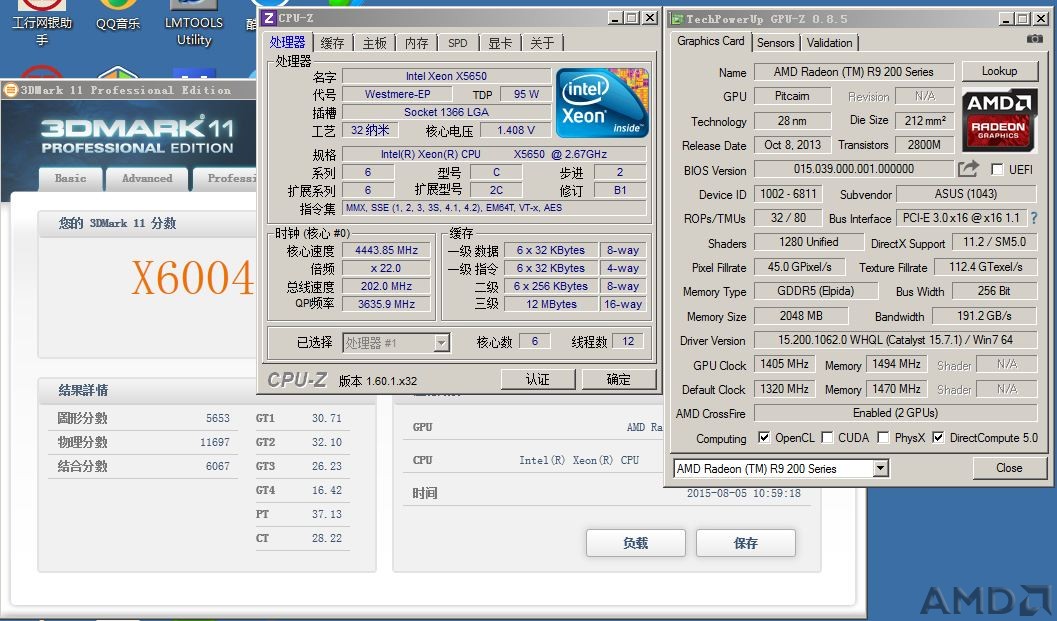Click the 核心速度 value 4443.85 MHz
Image resolution: width=1057 pixels, height=621 pixels.
pos(386,250)
